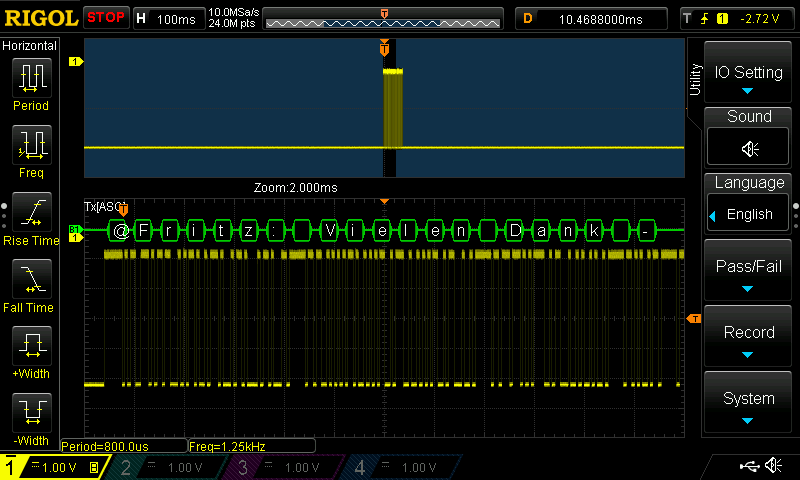Click the Utility menu tab label
This screenshot has width=800, height=480.
(x=695, y=80)
